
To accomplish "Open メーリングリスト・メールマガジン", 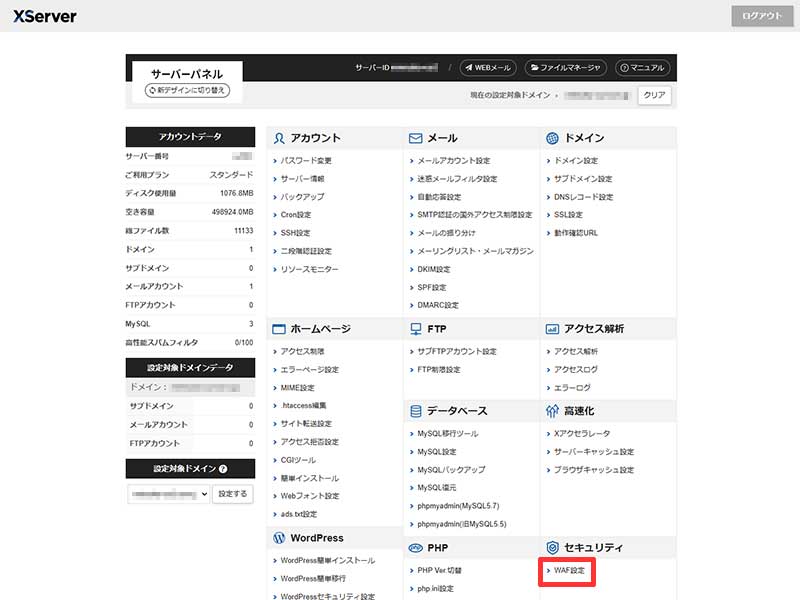I will click(476, 251).
